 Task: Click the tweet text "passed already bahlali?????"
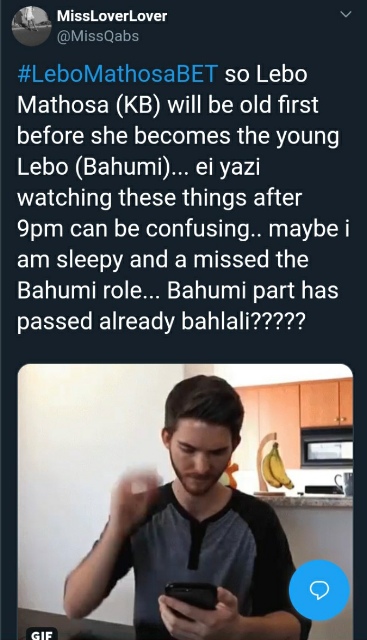point(160,322)
